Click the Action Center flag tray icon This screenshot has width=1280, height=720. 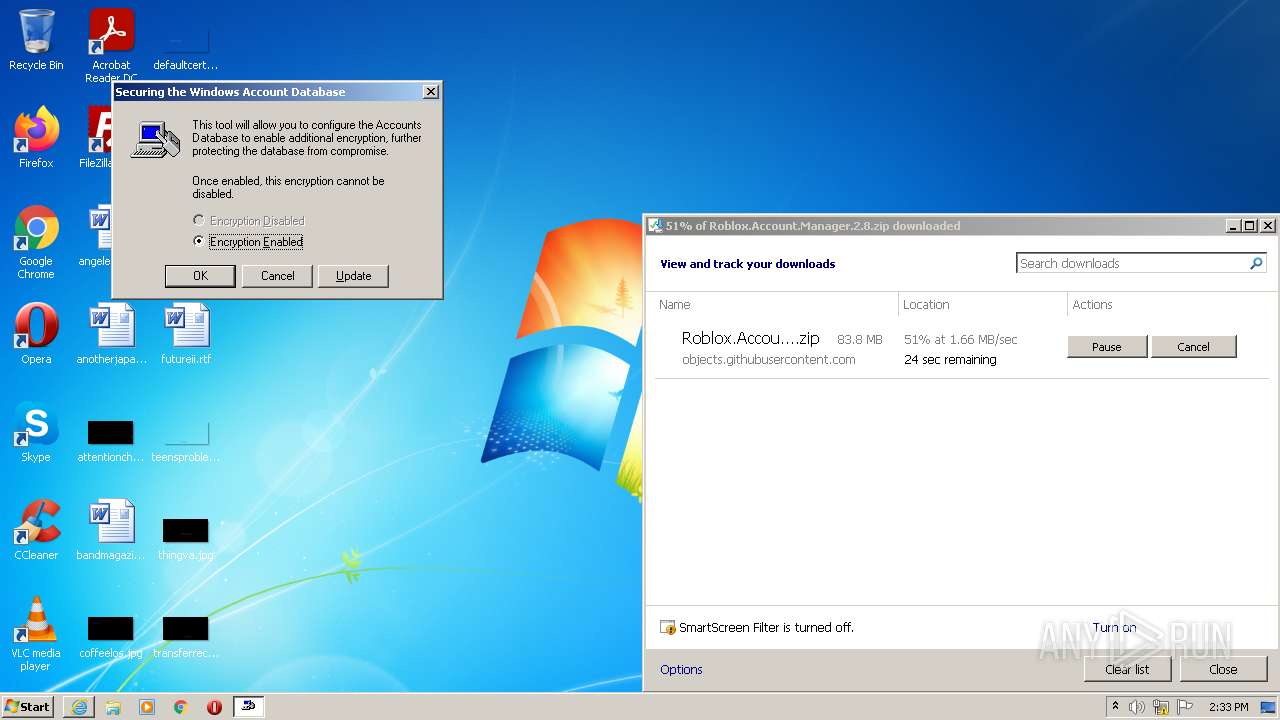tap(1185, 707)
